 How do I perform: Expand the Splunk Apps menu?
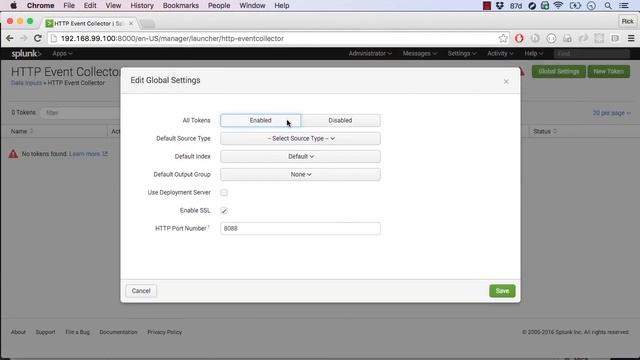pos(62,53)
